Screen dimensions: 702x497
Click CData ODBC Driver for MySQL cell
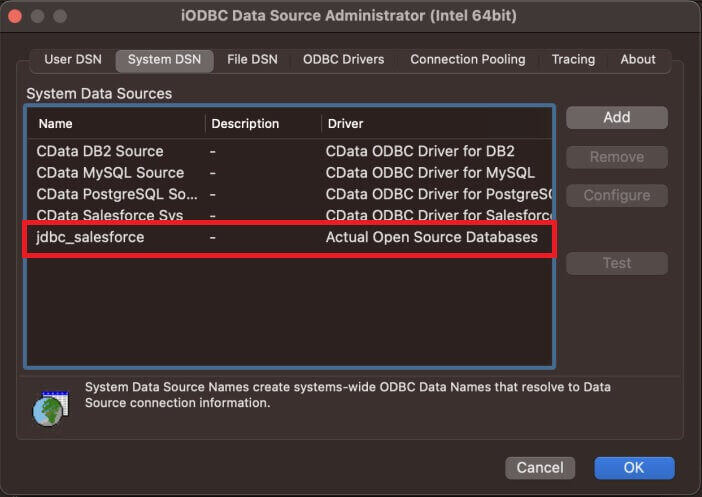[x=430, y=173]
